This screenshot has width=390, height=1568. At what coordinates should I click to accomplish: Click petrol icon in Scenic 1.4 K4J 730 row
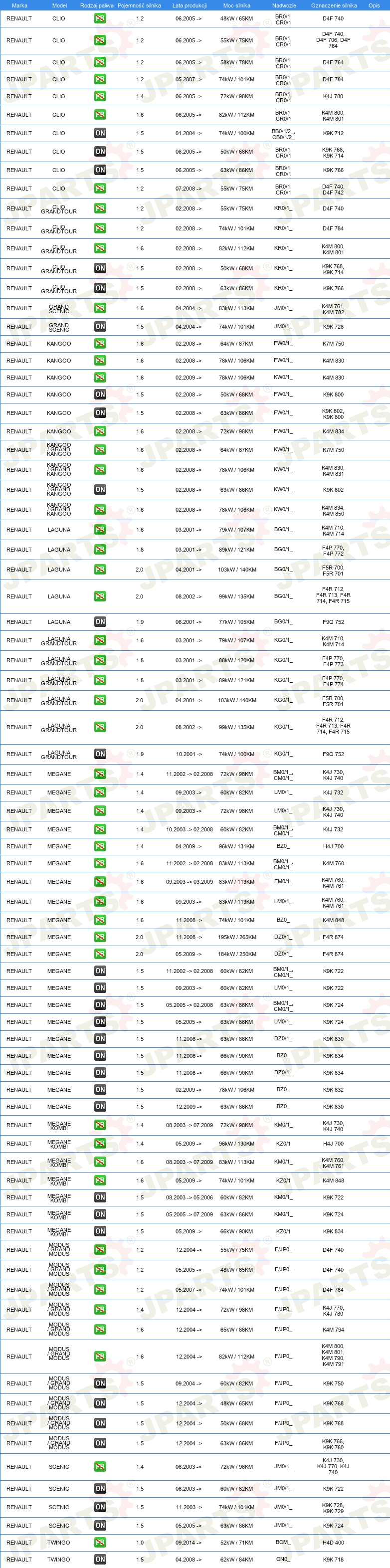100,1466
